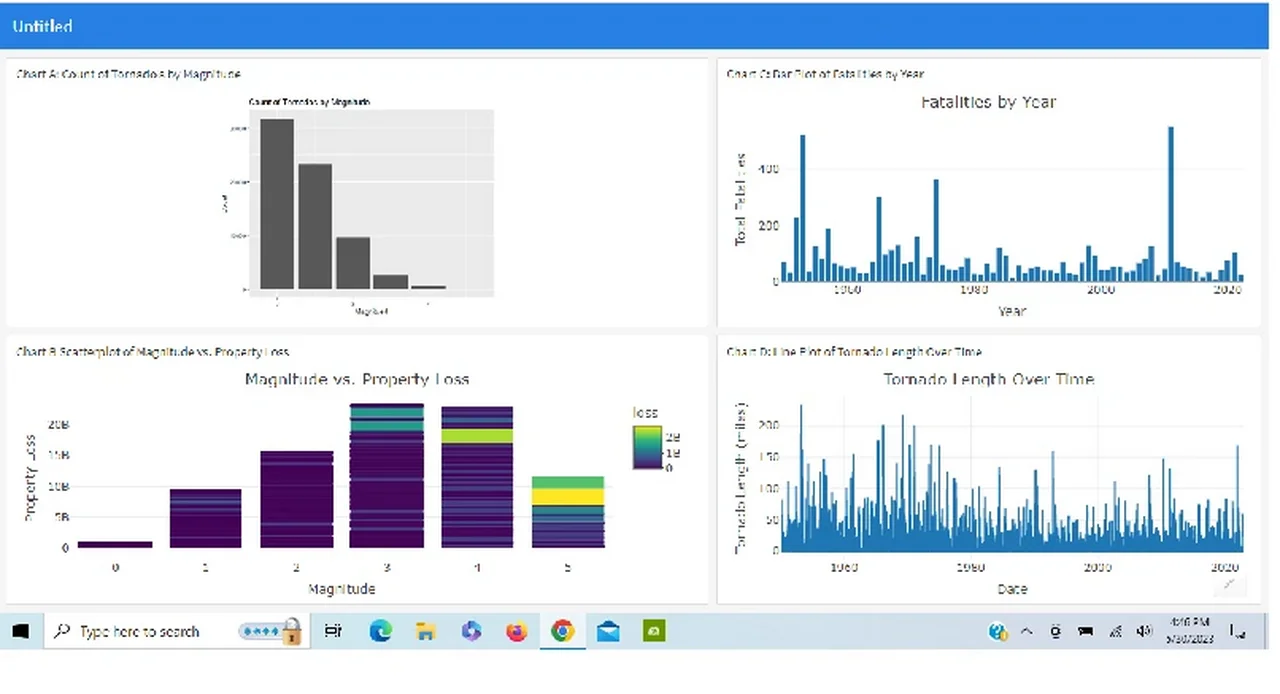Click the volume speaker icon in the system tray

click(1145, 631)
